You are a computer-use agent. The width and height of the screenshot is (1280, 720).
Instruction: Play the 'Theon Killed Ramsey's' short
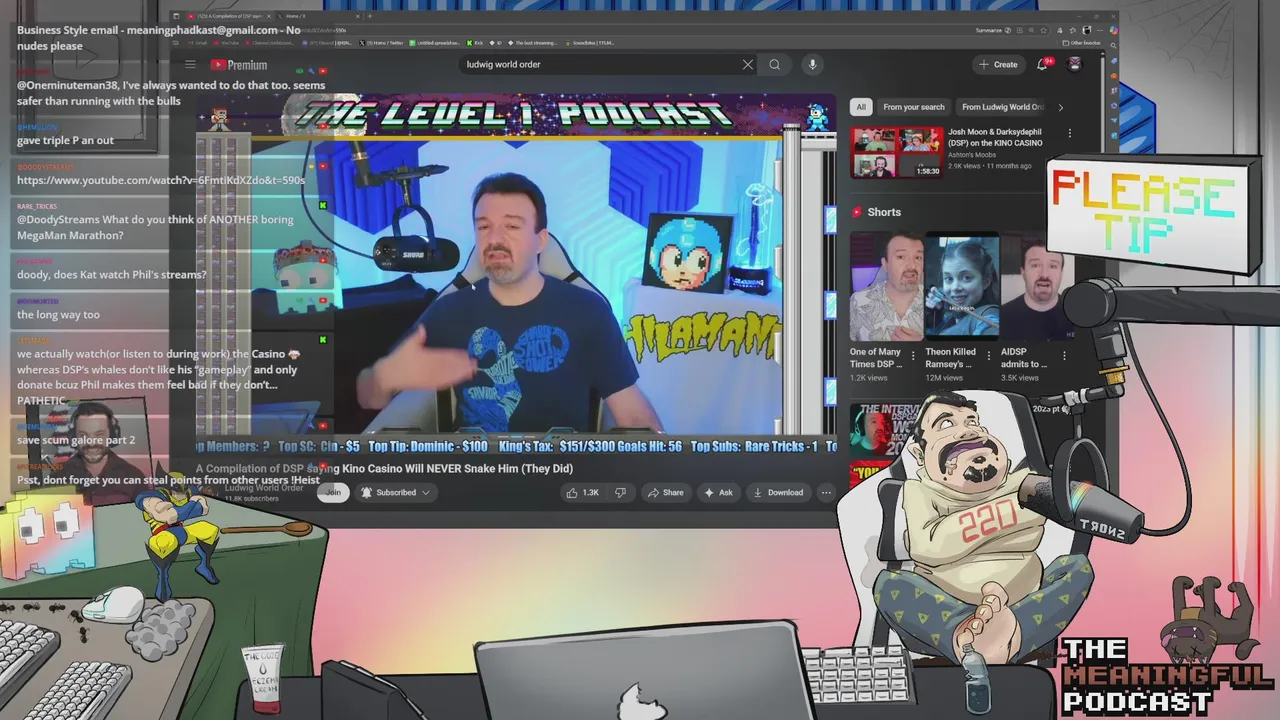coord(962,286)
